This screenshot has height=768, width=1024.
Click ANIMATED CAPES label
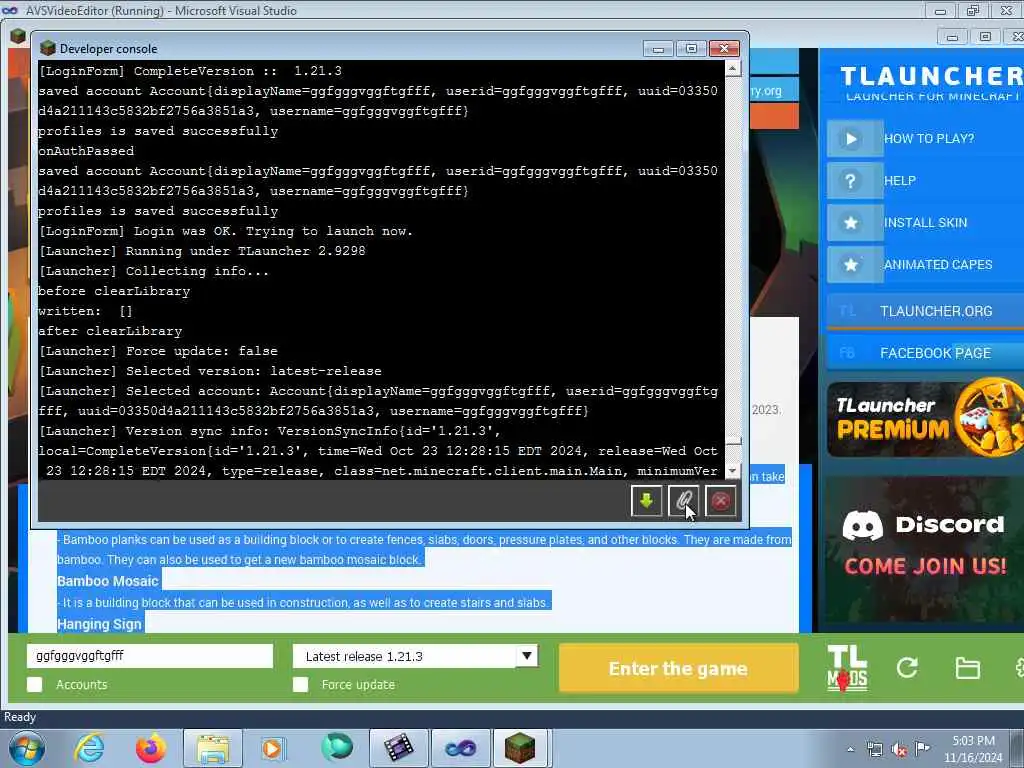pyautogui.click(x=938, y=264)
